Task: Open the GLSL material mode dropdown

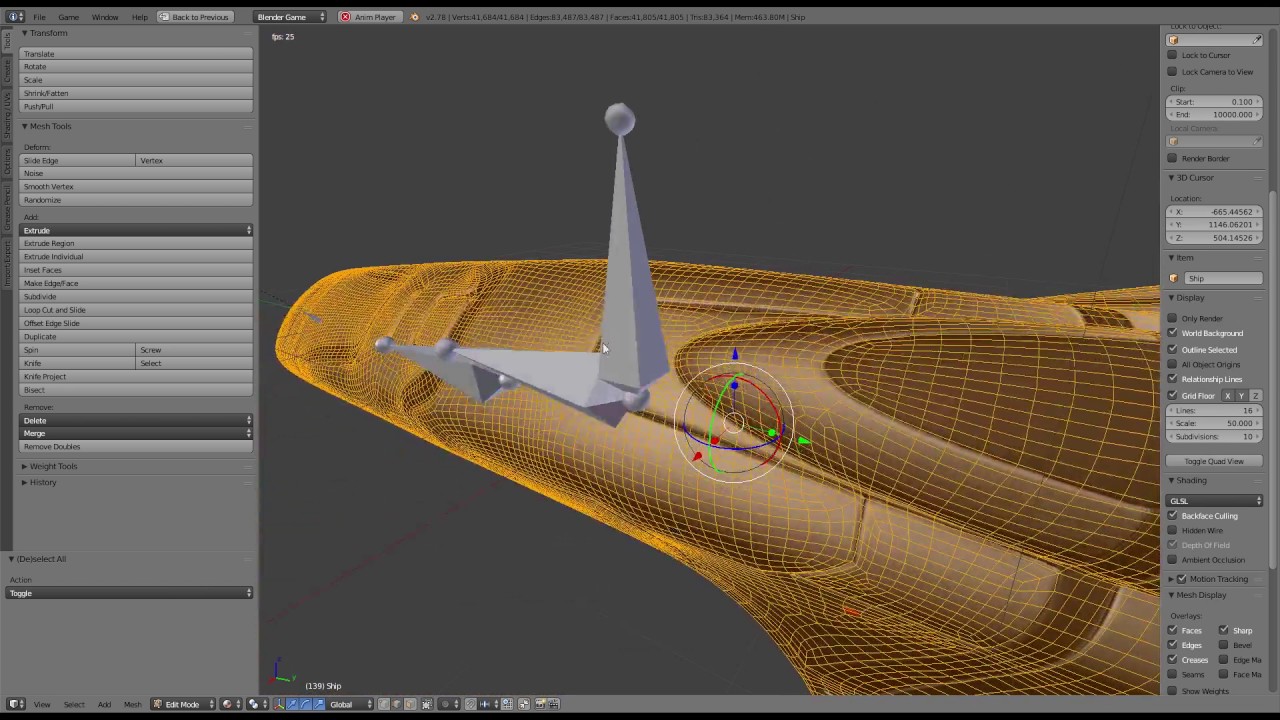Action: (1215, 500)
